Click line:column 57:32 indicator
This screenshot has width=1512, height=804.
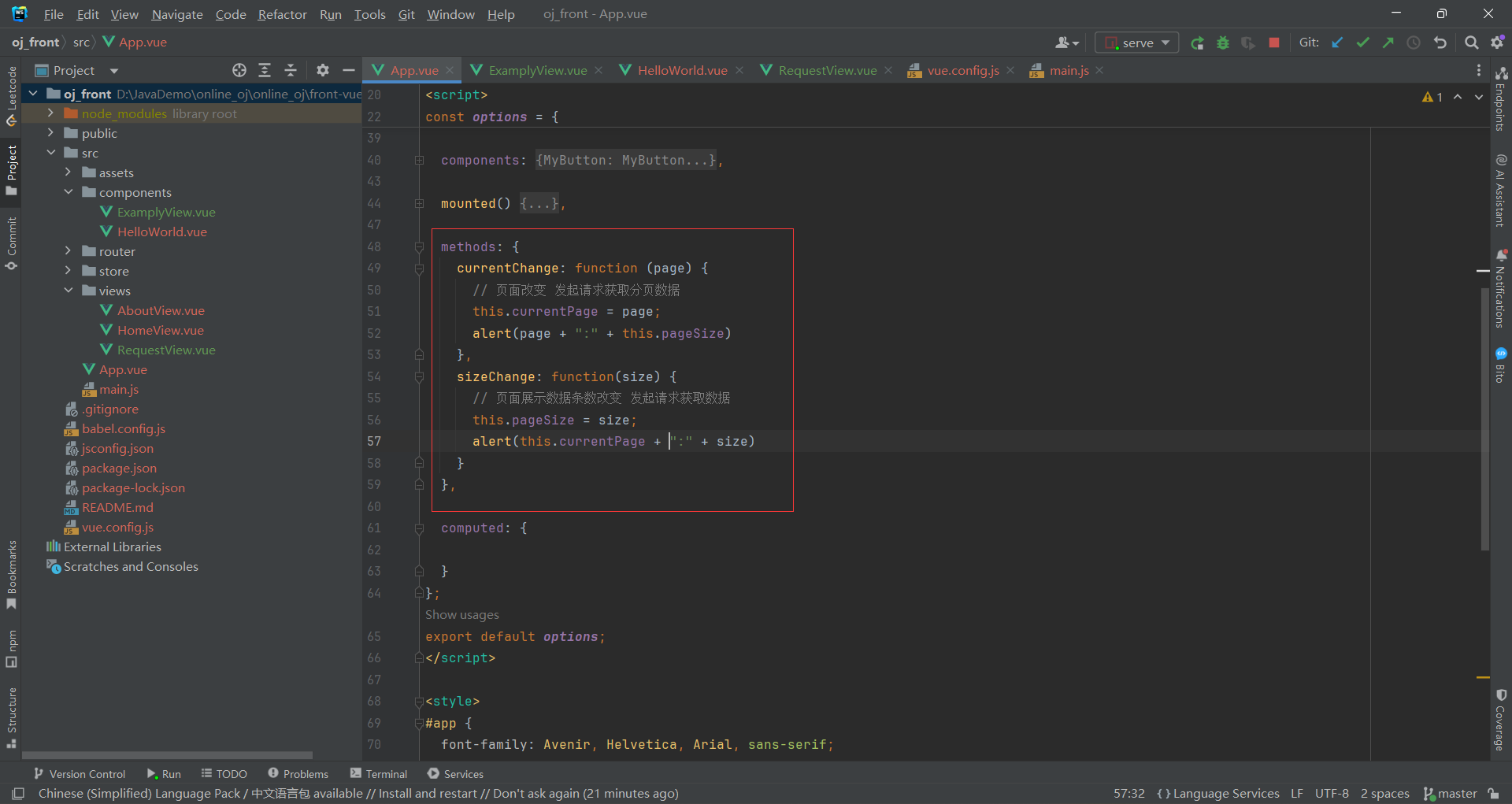(1128, 793)
